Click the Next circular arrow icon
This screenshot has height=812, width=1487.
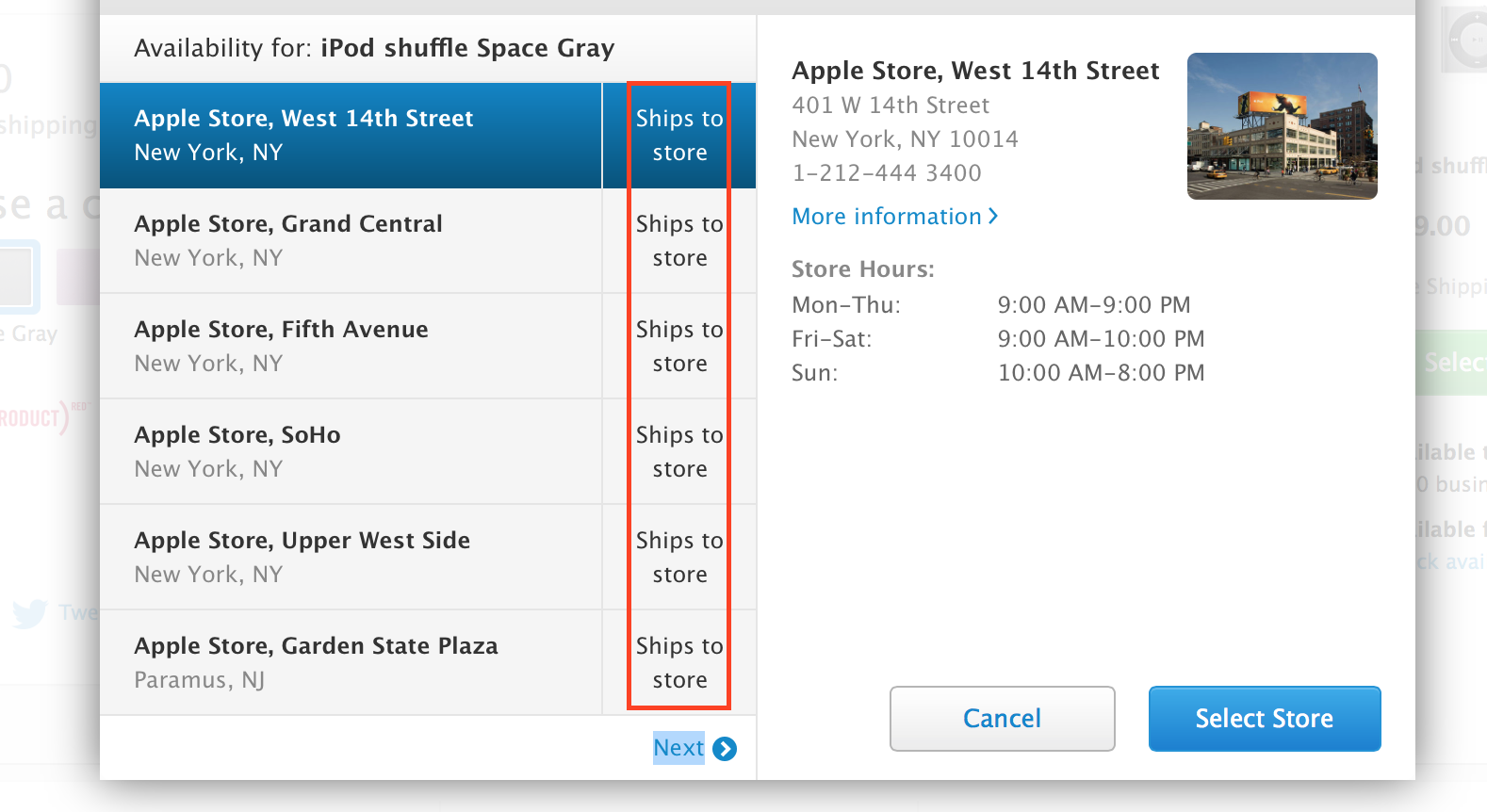pyautogui.click(x=723, y=748)
